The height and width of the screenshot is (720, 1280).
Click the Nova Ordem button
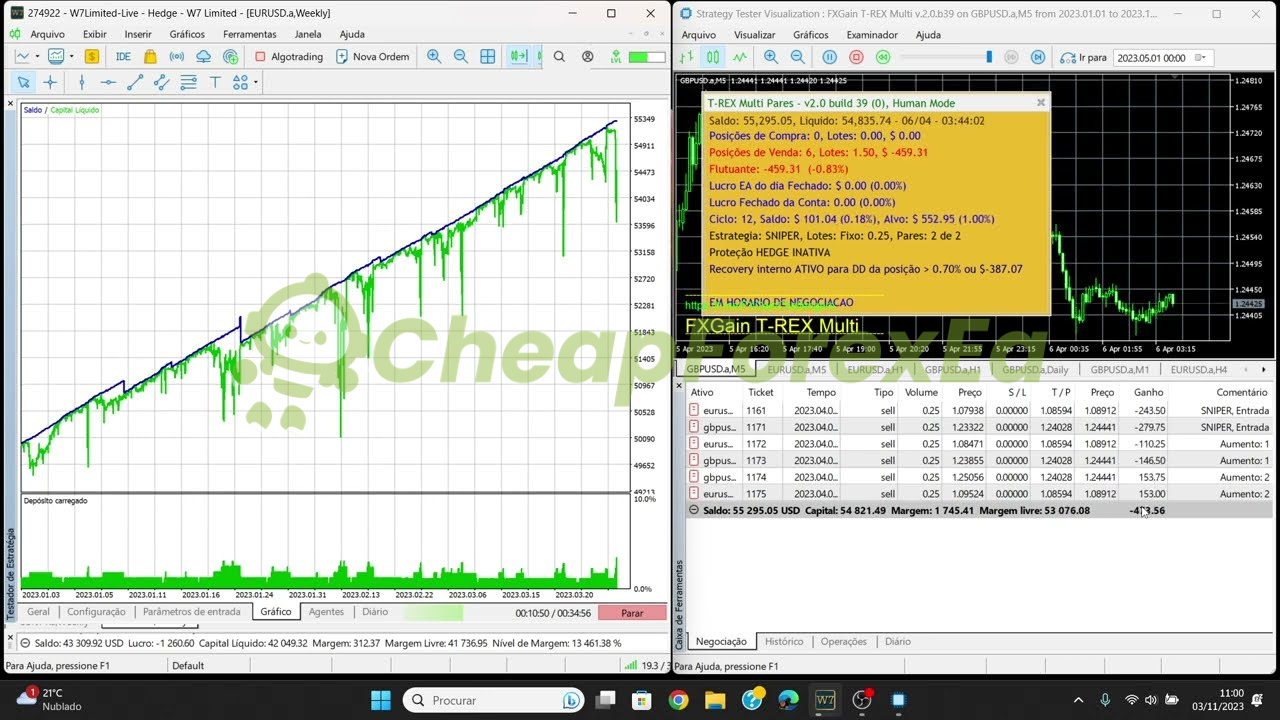[372, 57]
